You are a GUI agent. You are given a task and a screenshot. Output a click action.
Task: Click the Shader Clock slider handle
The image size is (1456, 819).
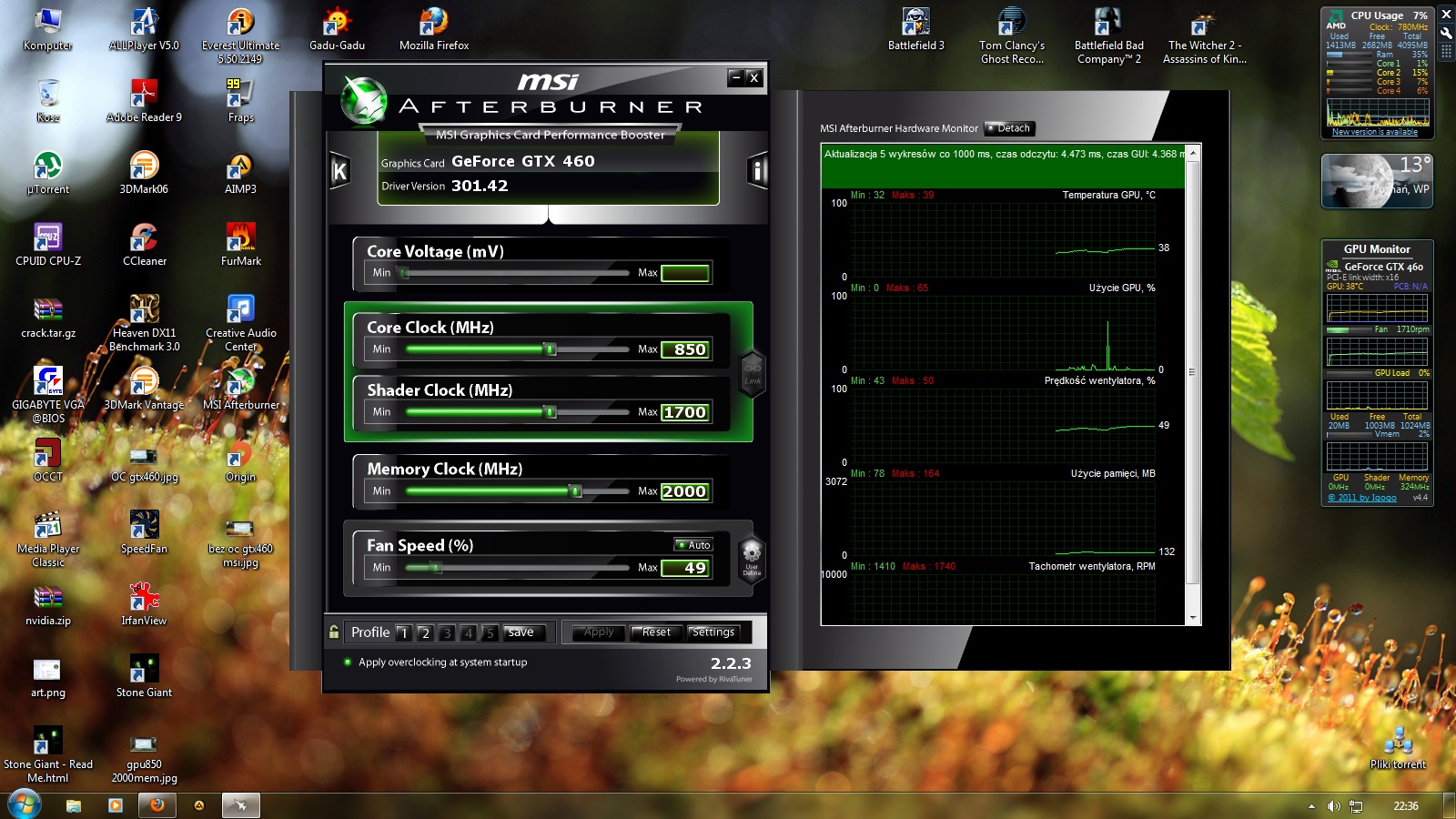(x=550, y=411)
